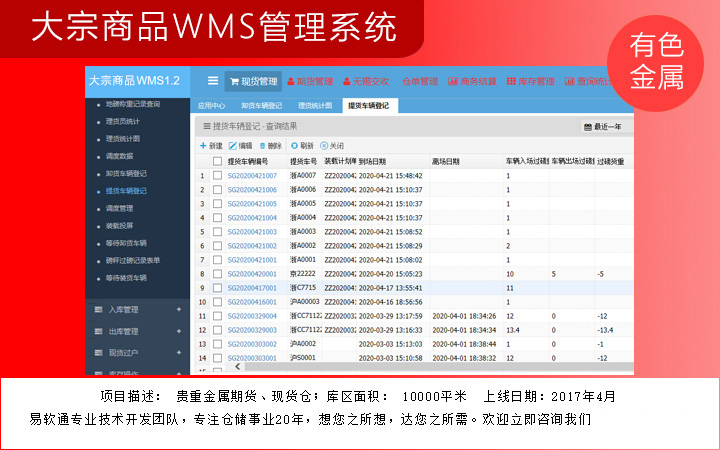Click the horizontal scrollbar left arrow
This screenshot has height=450, width=720.
click(x=237, y=366)
